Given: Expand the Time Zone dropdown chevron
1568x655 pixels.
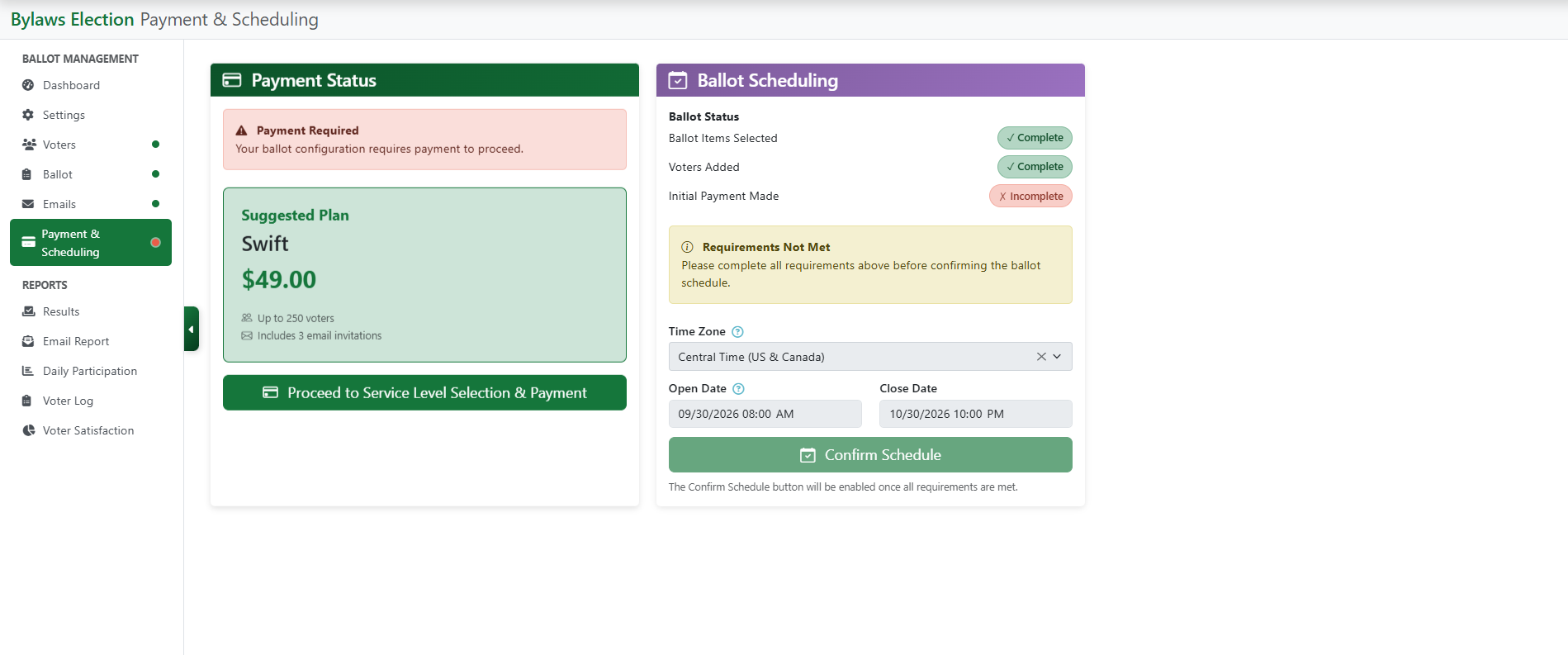Looking at the screenshot, I should pos(1057,357).
